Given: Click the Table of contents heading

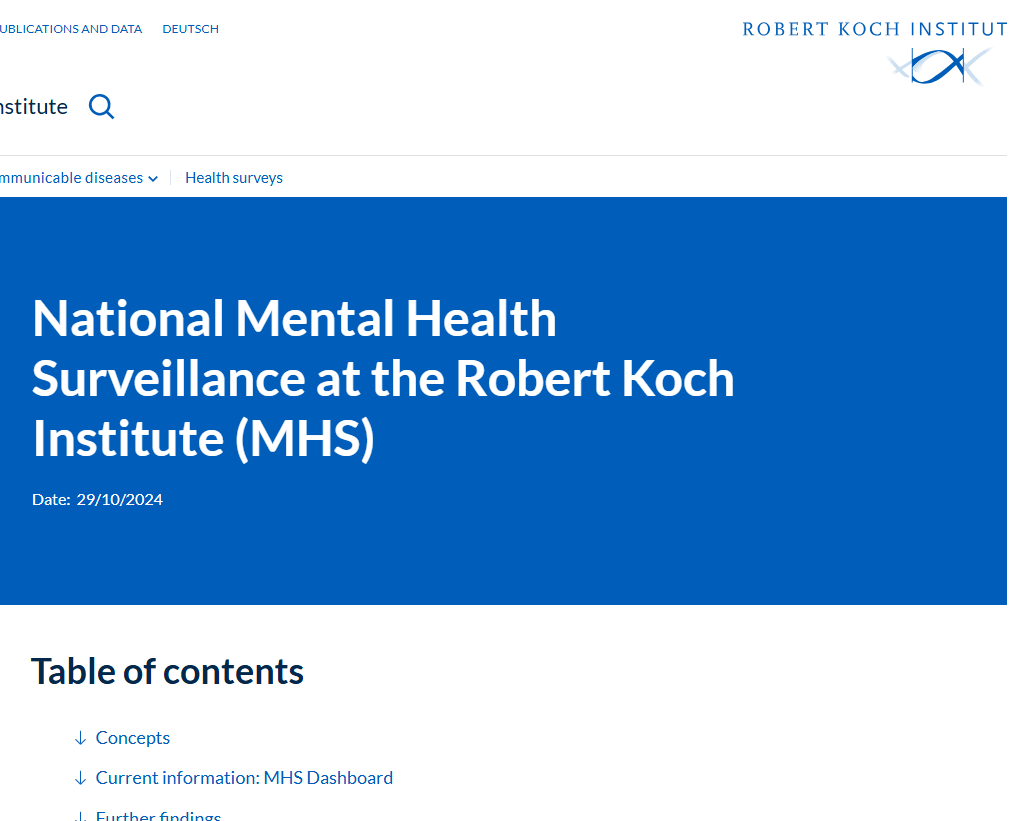Looking at the screenshot, I should tap(167, 671).
